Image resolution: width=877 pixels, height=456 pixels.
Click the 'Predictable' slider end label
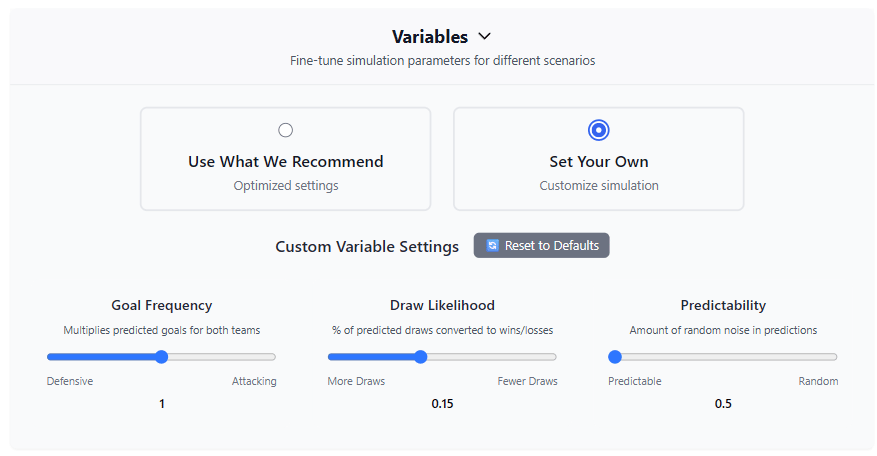635,381
